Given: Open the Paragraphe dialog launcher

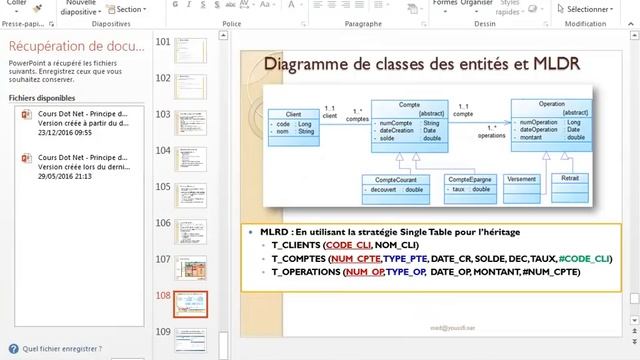Looking at the screenshot, I should click(x=424, y=24).
